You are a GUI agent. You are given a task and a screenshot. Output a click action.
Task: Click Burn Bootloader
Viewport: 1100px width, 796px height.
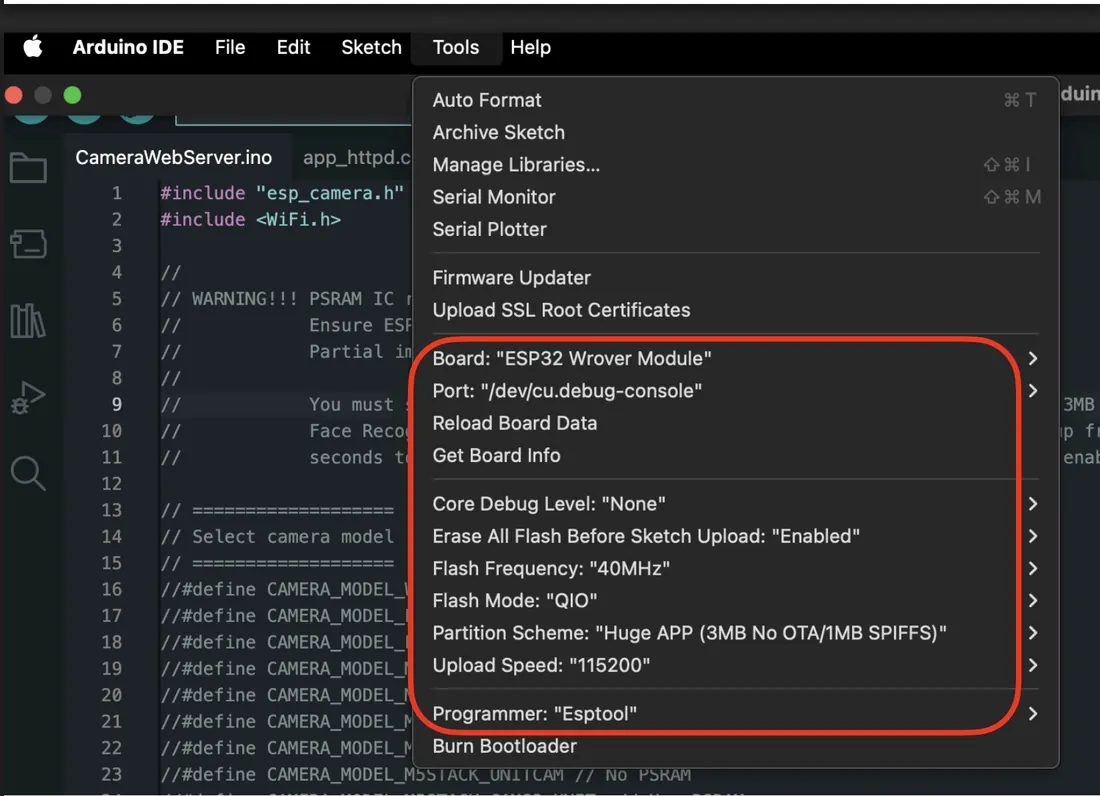735,746
